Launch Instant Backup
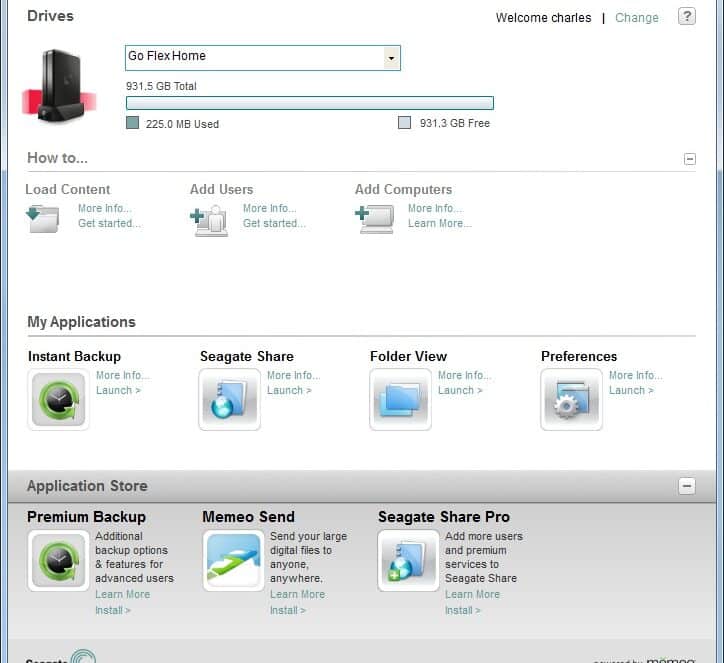The width and height of the screenshot is (724, 663). [118, 390]
